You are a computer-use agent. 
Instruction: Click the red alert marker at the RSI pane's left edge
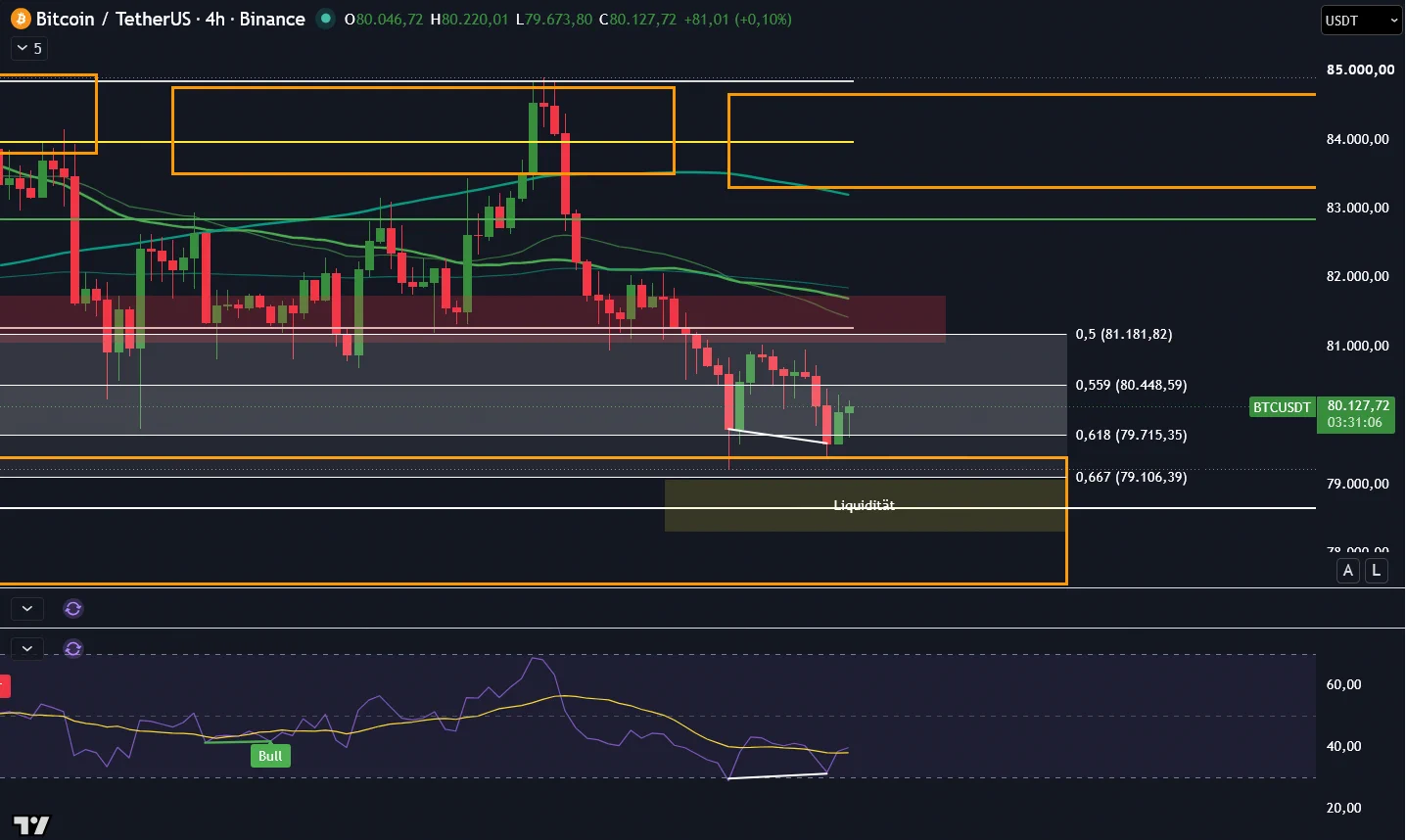coord(5,685)
